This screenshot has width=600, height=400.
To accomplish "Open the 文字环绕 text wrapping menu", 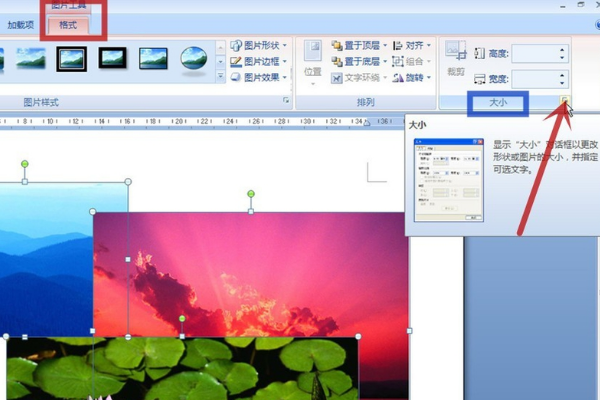I will coord(359,78).
